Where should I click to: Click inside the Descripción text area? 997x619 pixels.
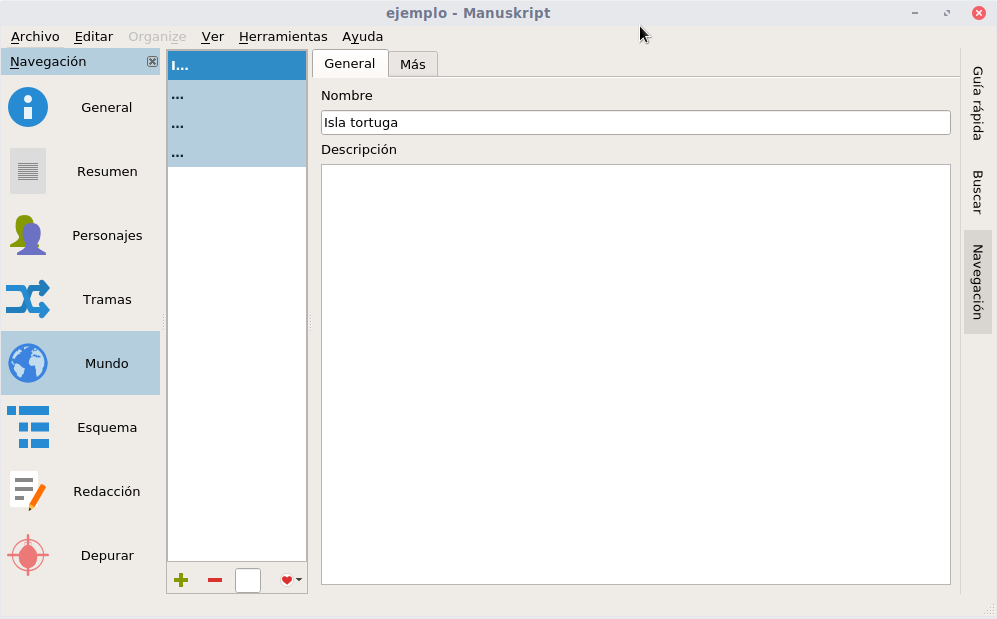pos(635,374)
